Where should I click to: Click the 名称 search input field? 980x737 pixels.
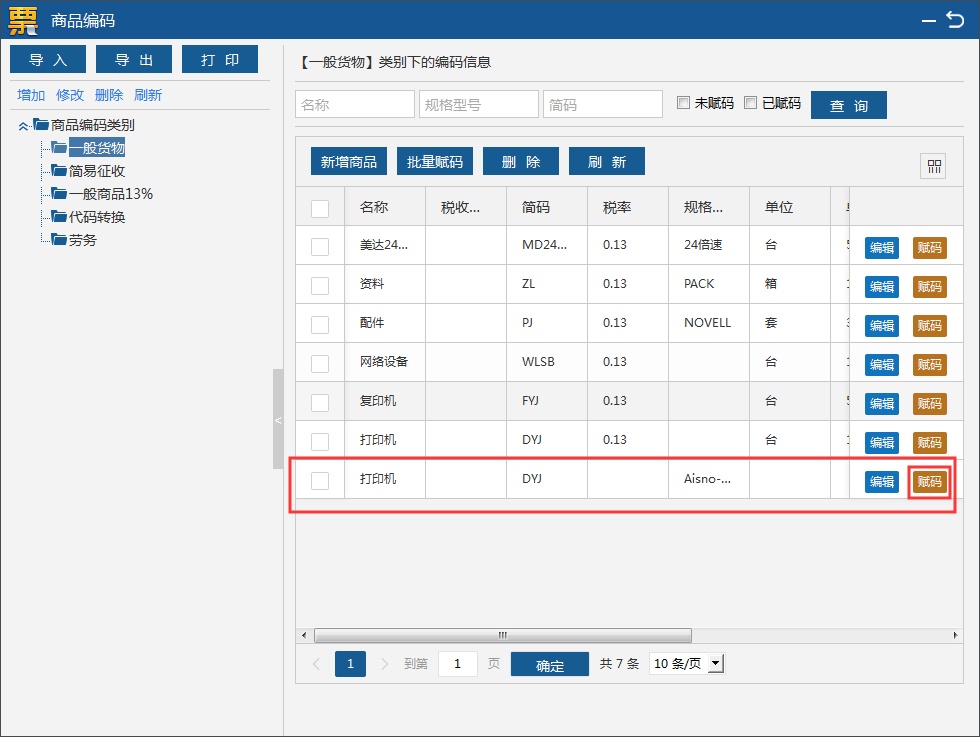(x=355, y=105)
